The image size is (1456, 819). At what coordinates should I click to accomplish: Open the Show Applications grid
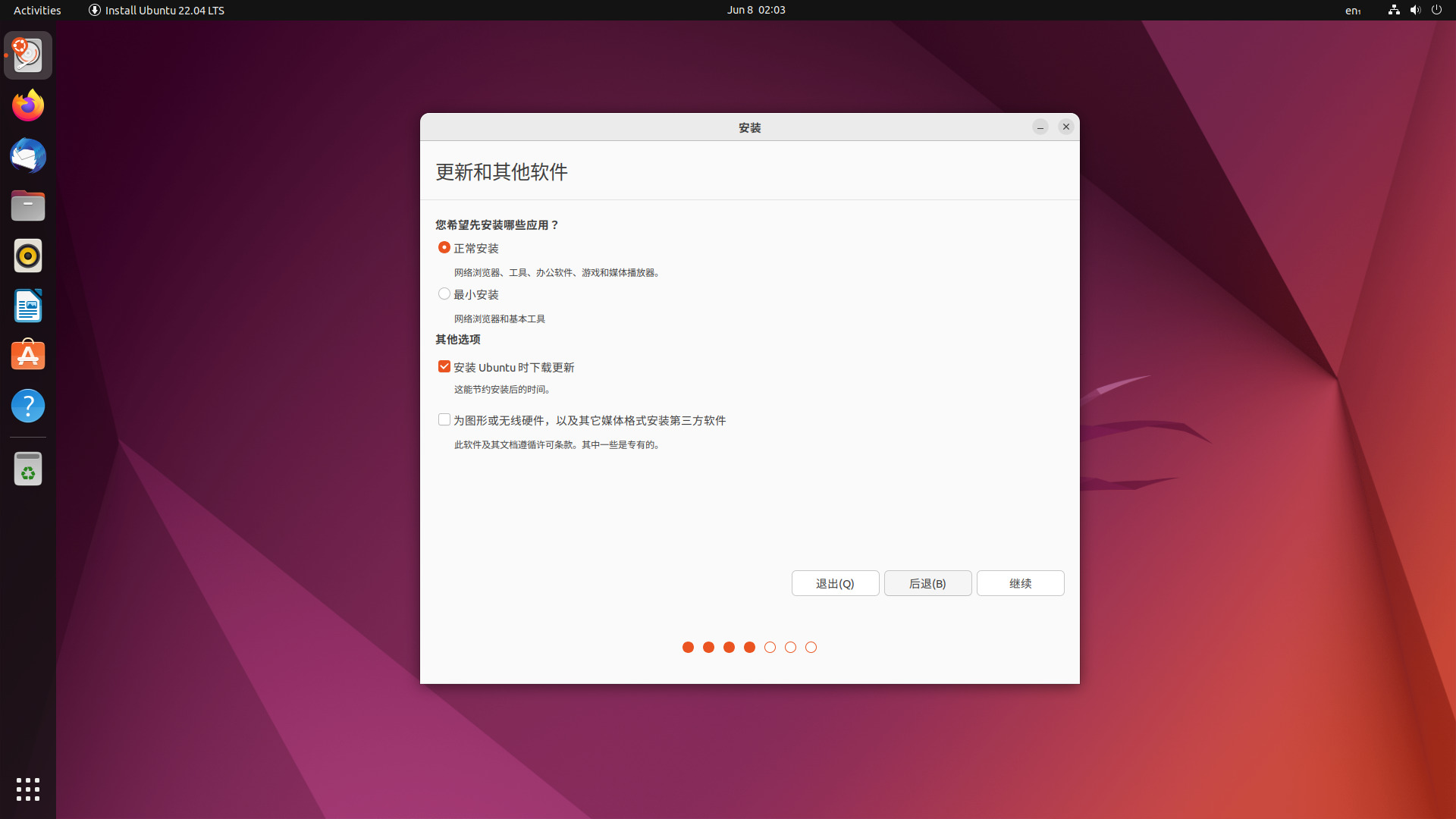click(27, 789)
